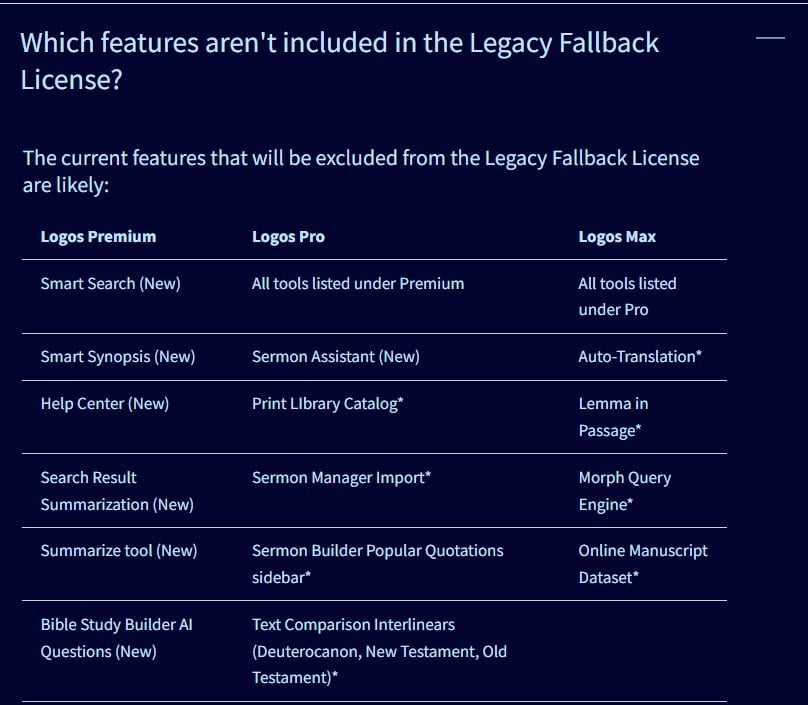Viewport: 808px width, 705px height.
Task: Select the Smart Search (New) cell
Action: click(110, 284)
